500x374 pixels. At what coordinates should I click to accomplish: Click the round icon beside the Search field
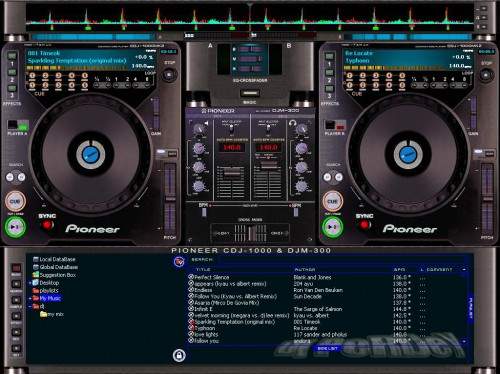(x=179, y=261)
